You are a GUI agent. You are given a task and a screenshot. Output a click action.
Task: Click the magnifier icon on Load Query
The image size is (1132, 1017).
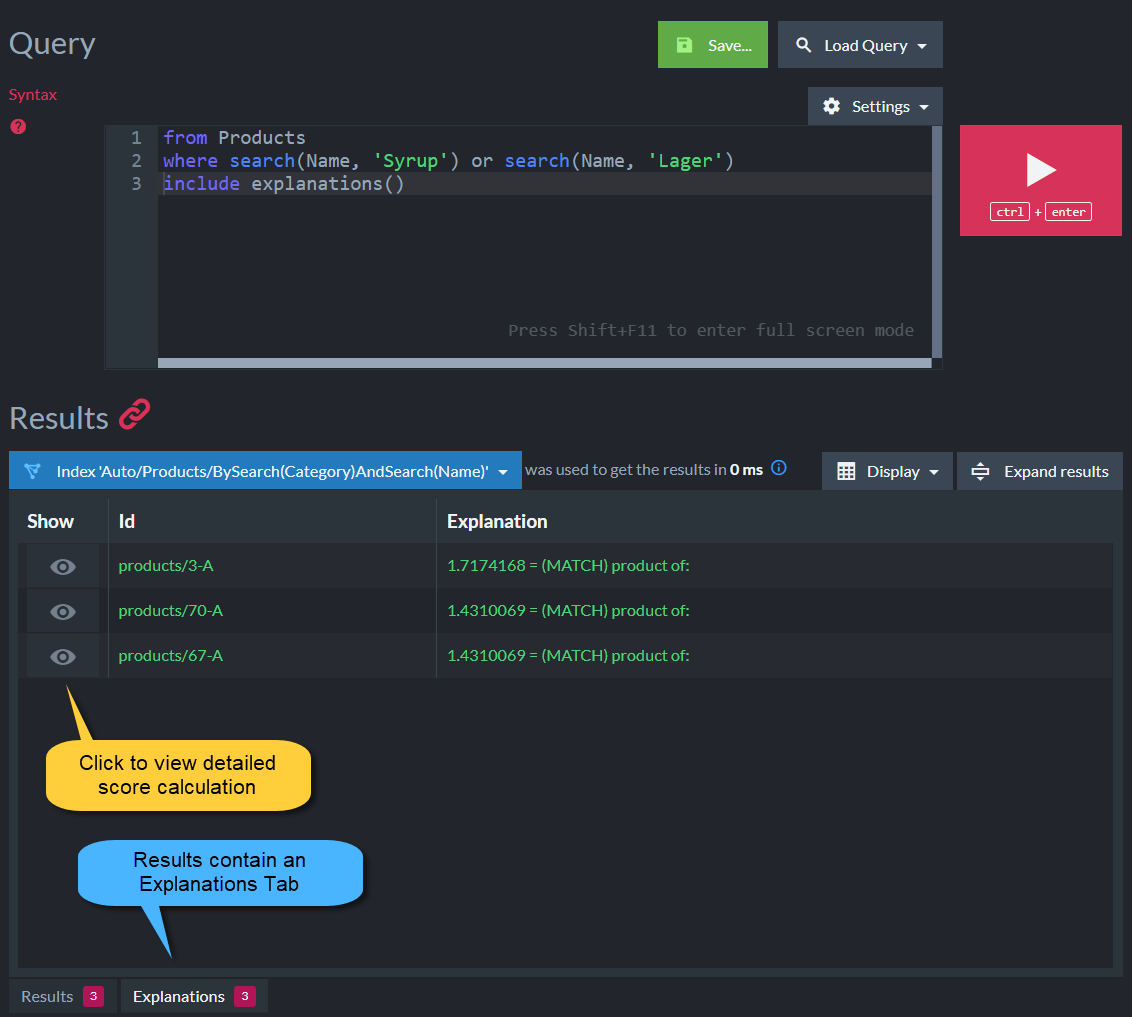pos(804,45)
